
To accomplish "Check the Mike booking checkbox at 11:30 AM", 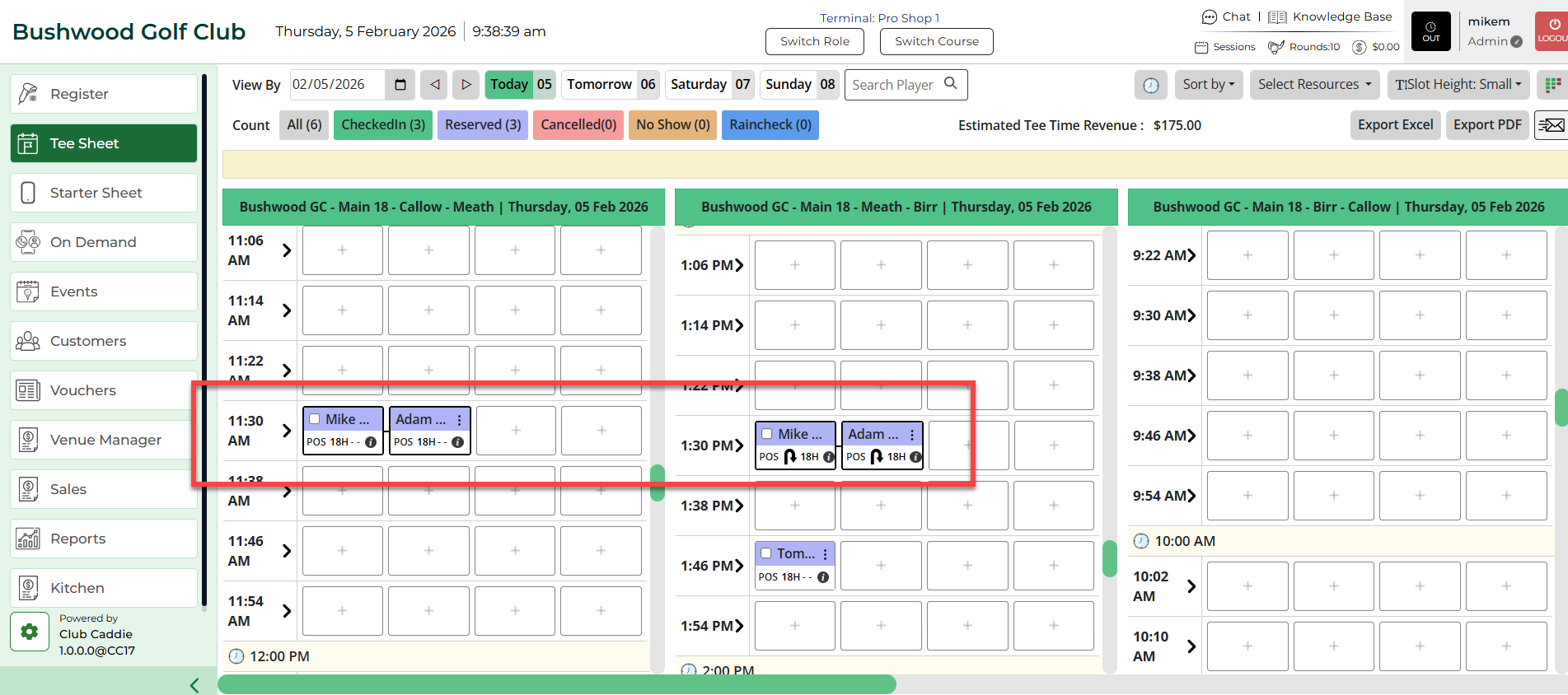I will tap(315, 419).
